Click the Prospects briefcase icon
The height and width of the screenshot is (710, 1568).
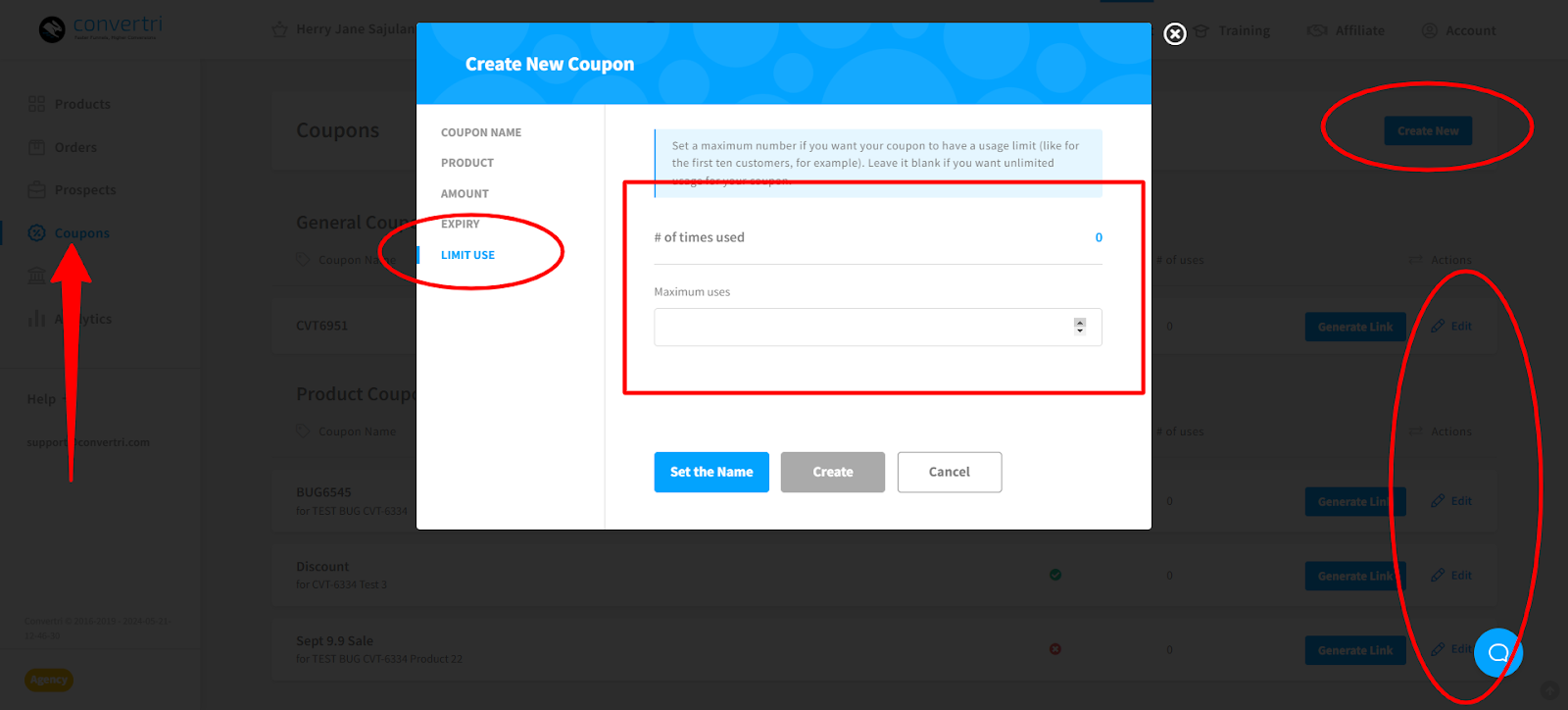click(x=37, y=190)
